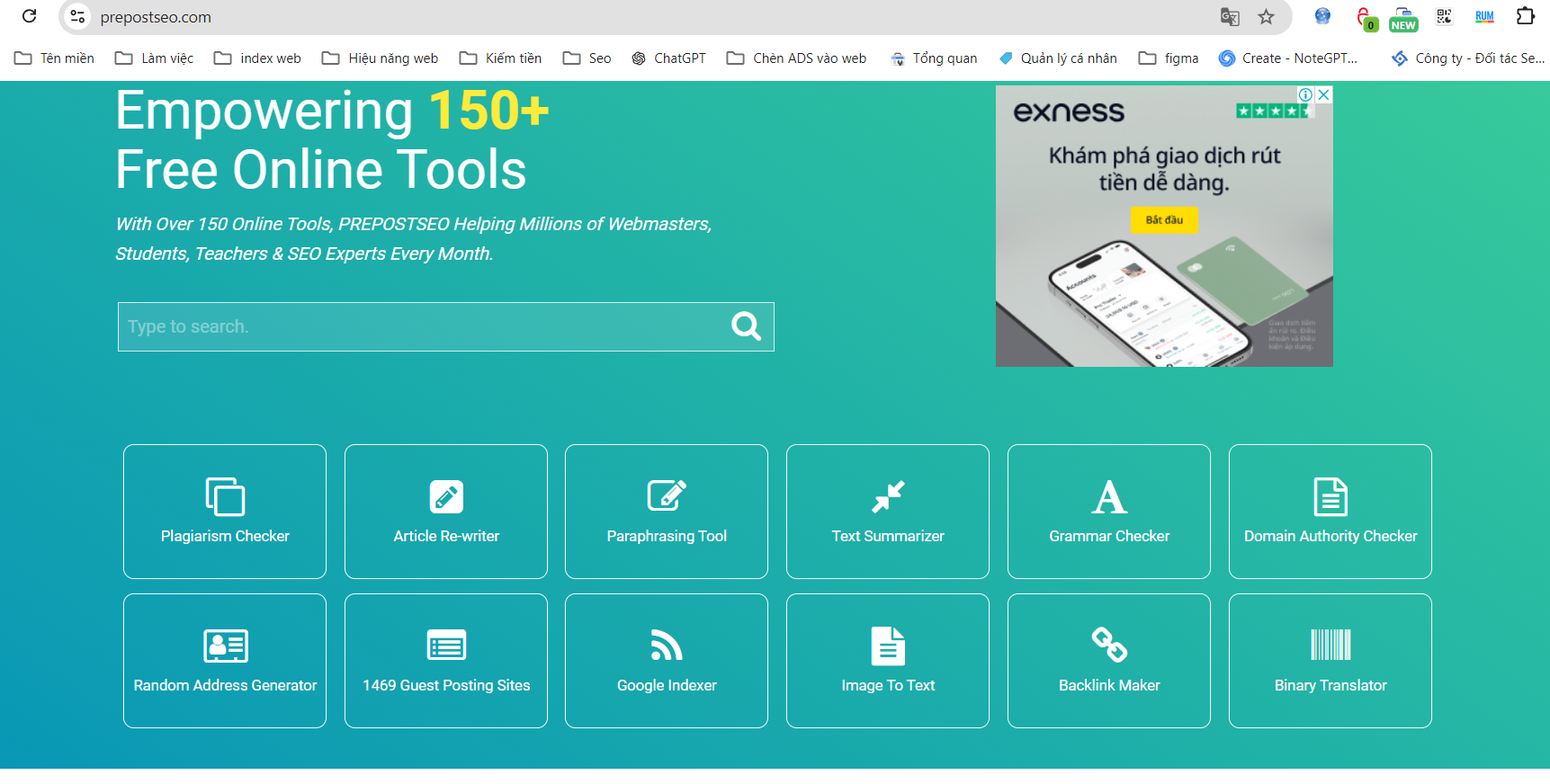The width and height of the screenshot is (1550, 784).
Task: Open the RUM extension icon
Action: [1484, 16]
